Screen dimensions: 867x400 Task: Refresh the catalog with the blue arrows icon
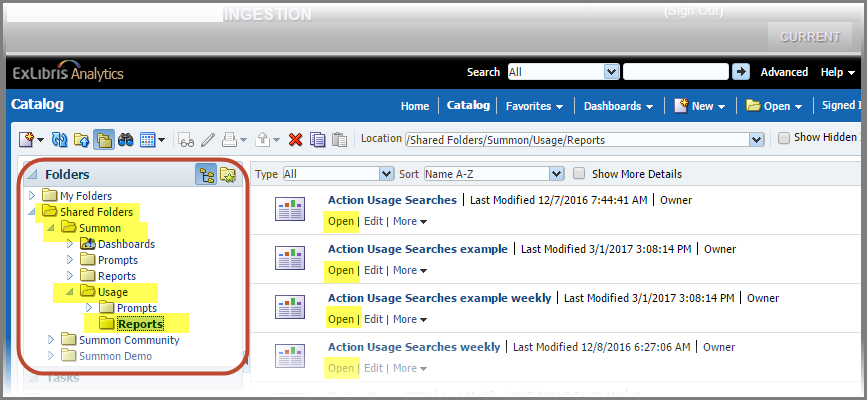[59, 139]
